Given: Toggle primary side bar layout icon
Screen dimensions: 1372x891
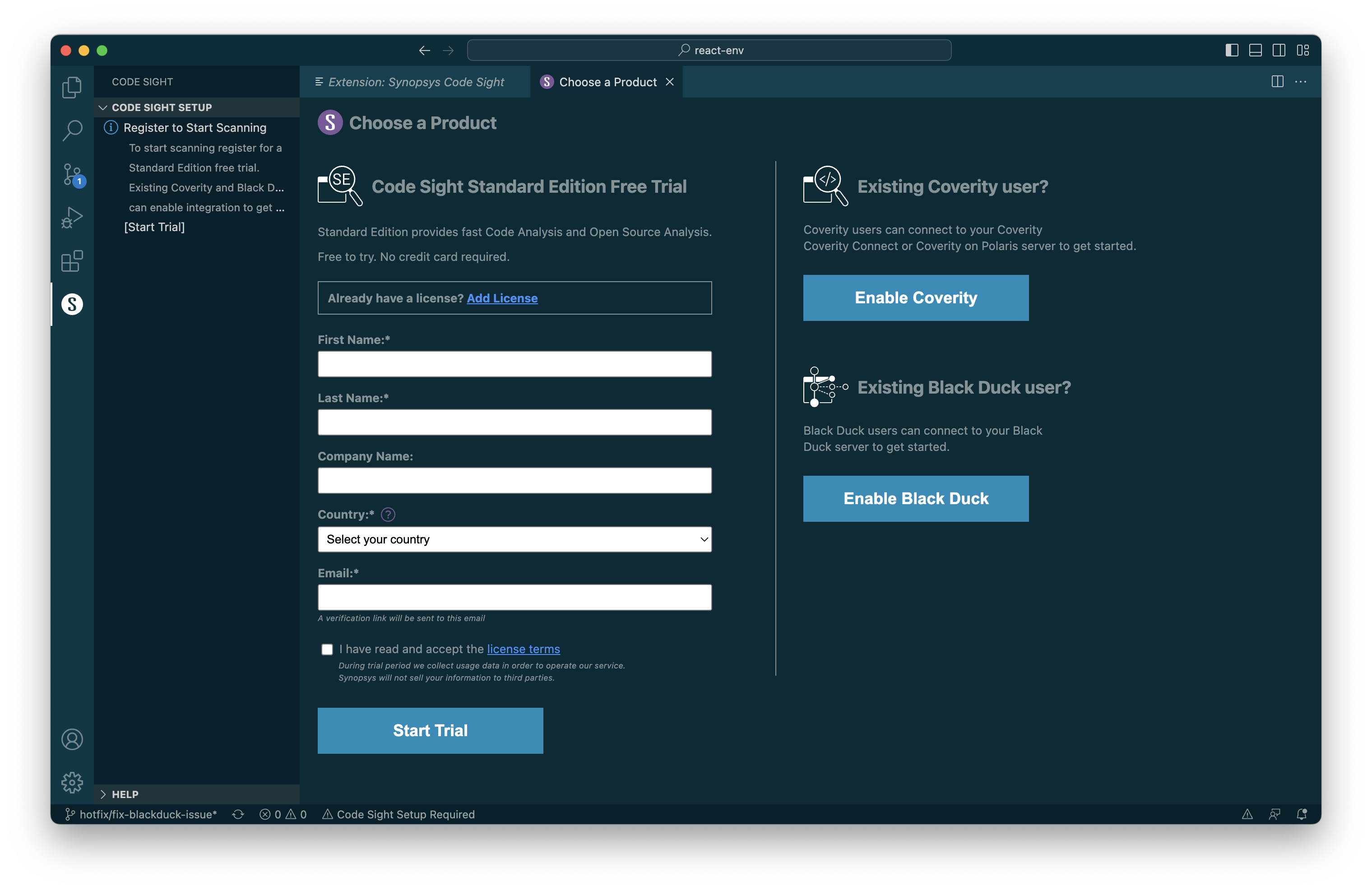Looking at the screenshot, I should (x=1231, y=50).
